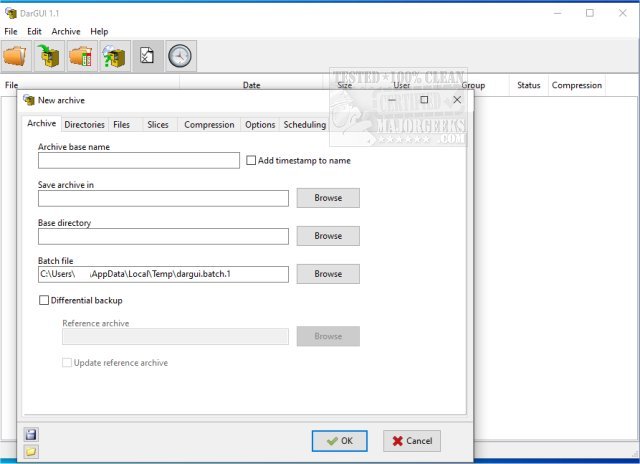Click Browse next to Batch file
640x464 pixels.
pyautogui.click(x=328, y=274)
